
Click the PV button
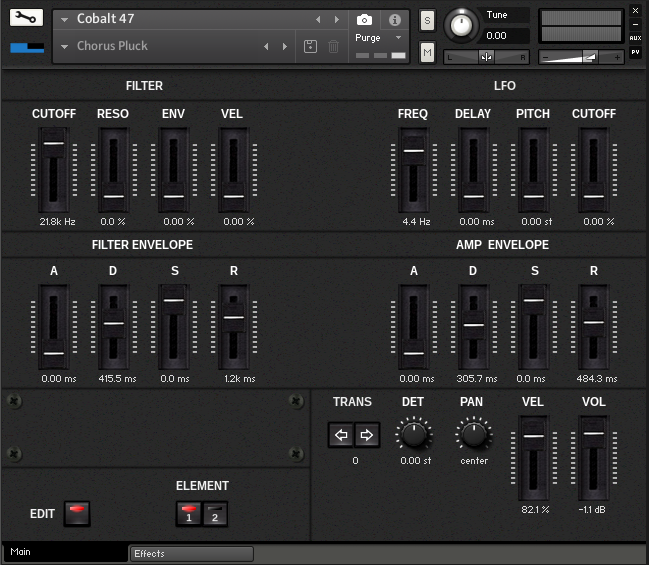point(635,52)
